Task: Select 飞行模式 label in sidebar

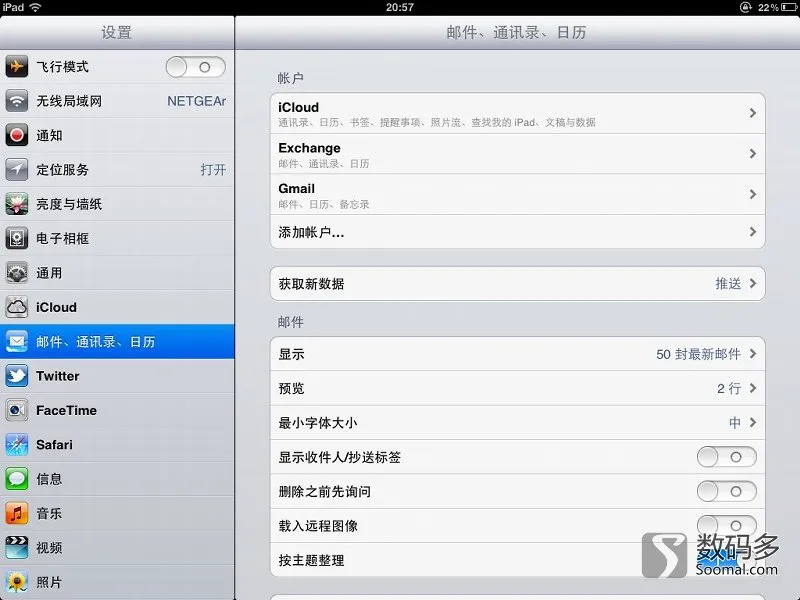Action: (62, 67)
